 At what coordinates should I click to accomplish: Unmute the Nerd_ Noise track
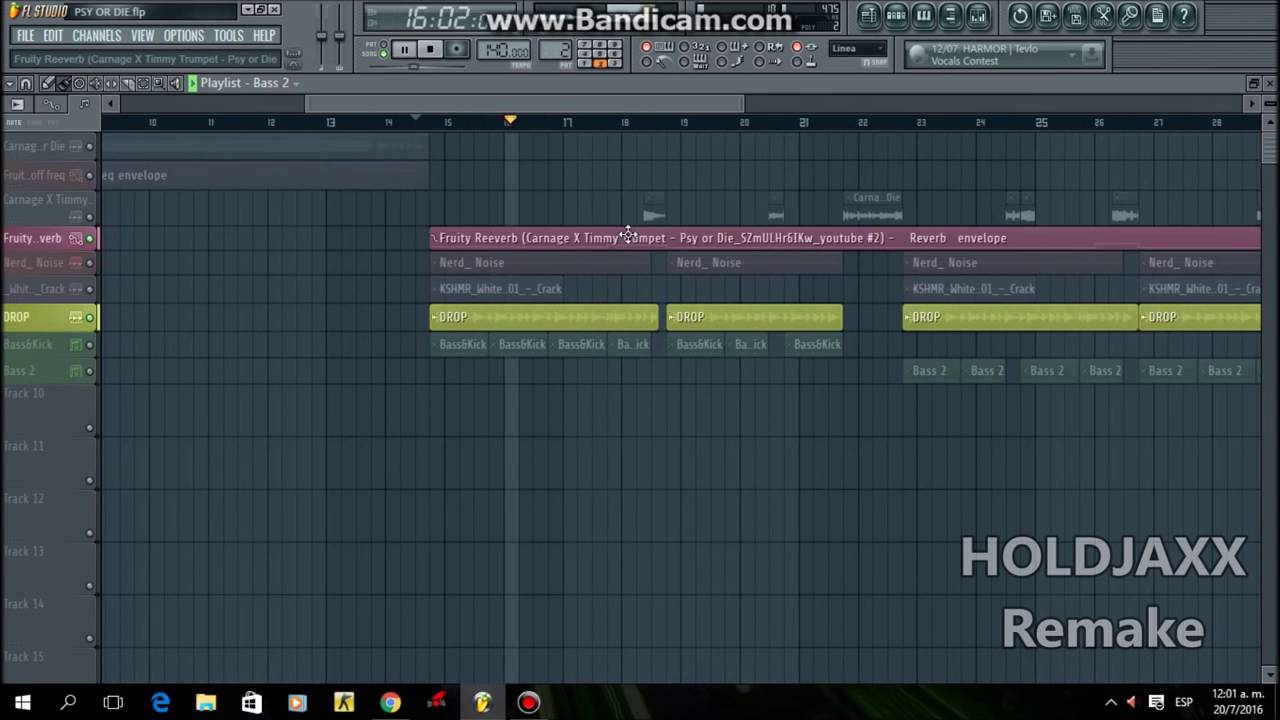click(89, 263)
